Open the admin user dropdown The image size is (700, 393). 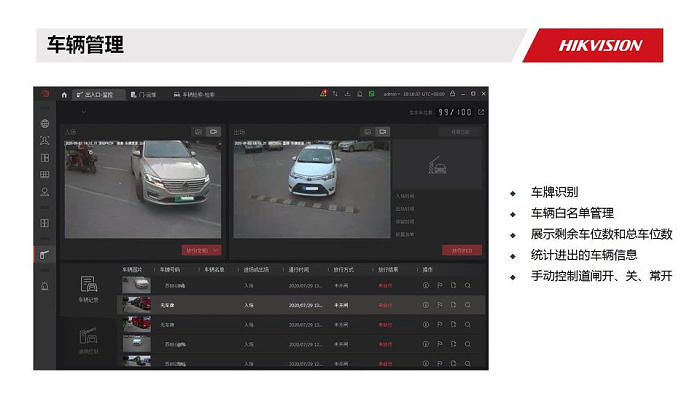392,94
